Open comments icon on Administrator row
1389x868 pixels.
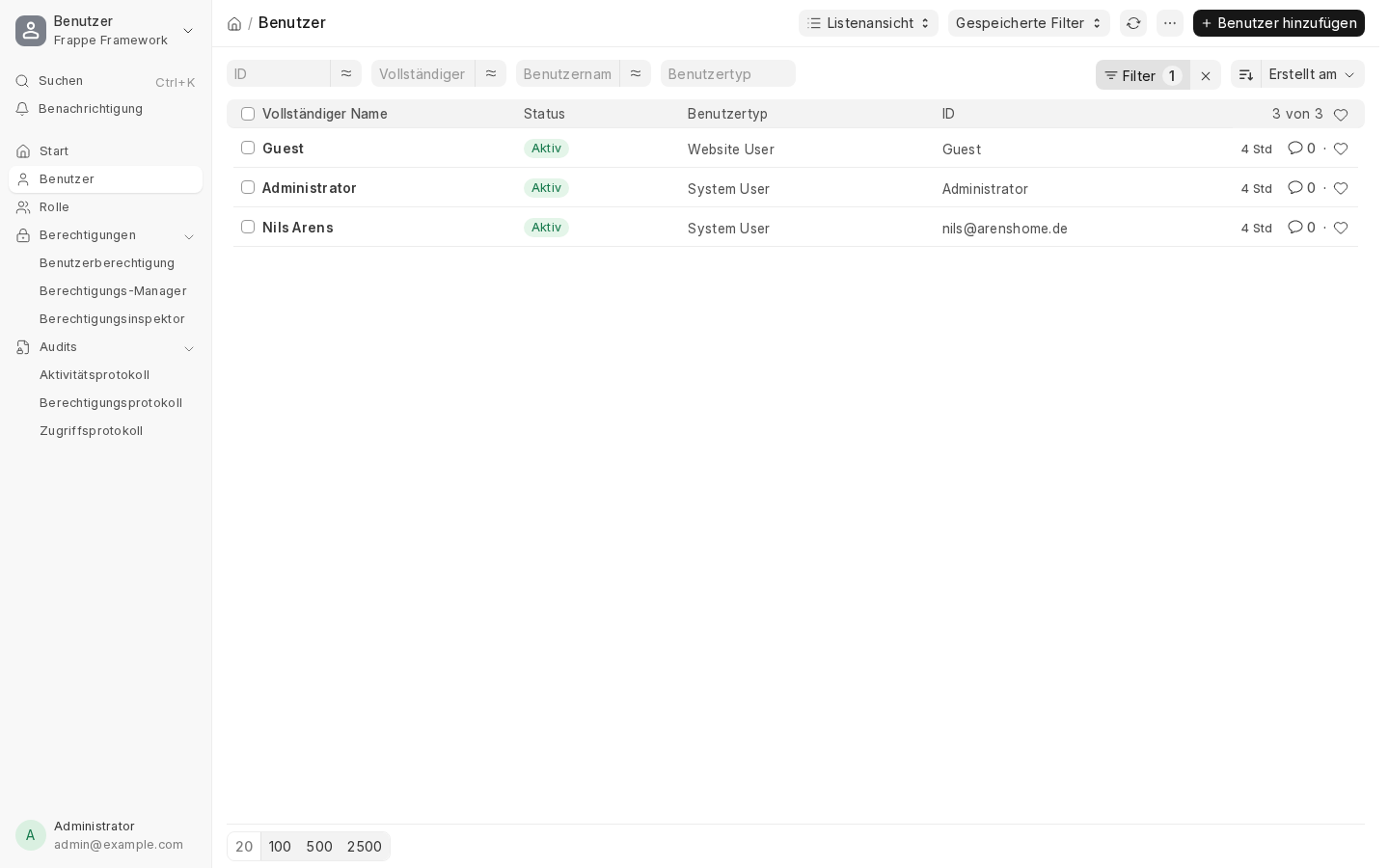coord(1295,187)
